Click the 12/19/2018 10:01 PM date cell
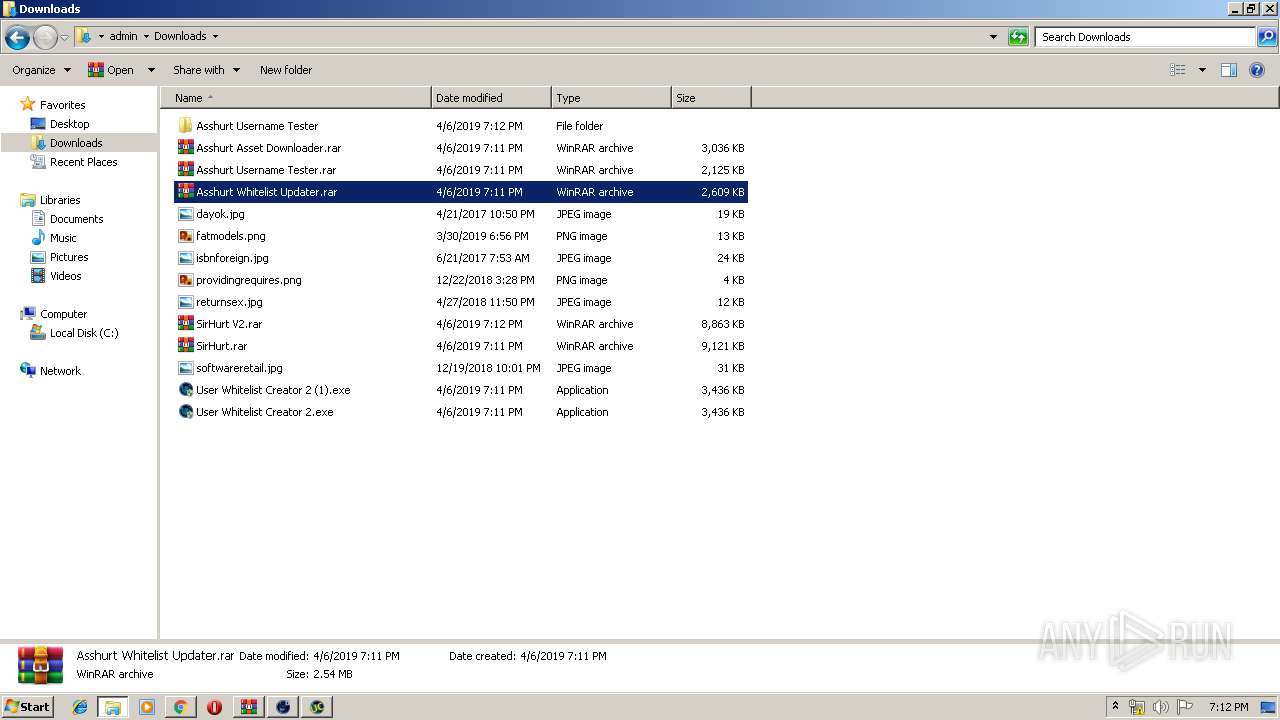This screenshot has width=1280, height=720. [x=488, y=368]
